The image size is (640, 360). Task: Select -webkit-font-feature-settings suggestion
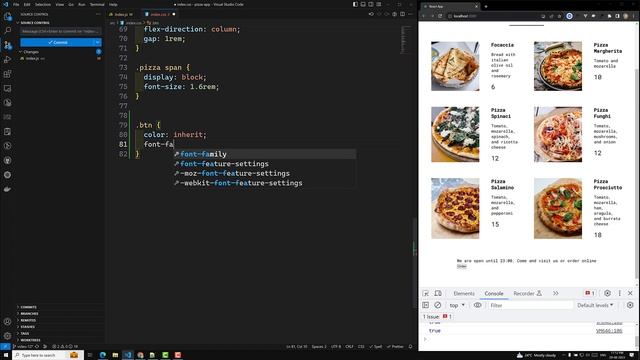(x=265, y=183)
